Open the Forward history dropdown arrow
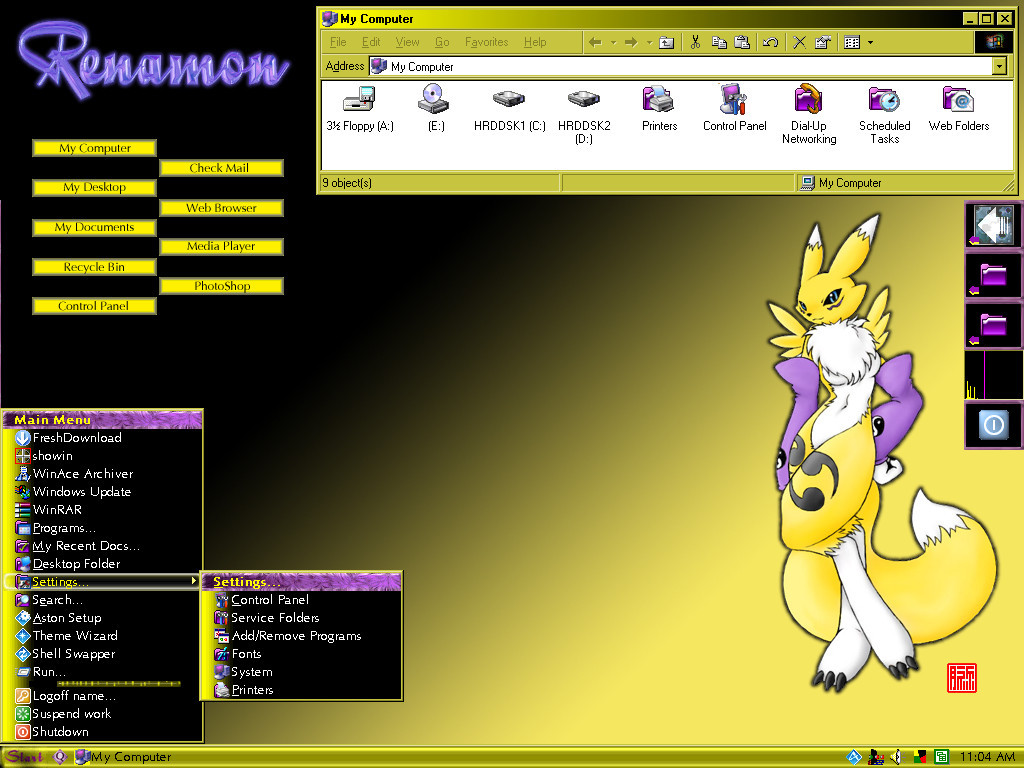1024x768 pixels. [x=649, y=42]
